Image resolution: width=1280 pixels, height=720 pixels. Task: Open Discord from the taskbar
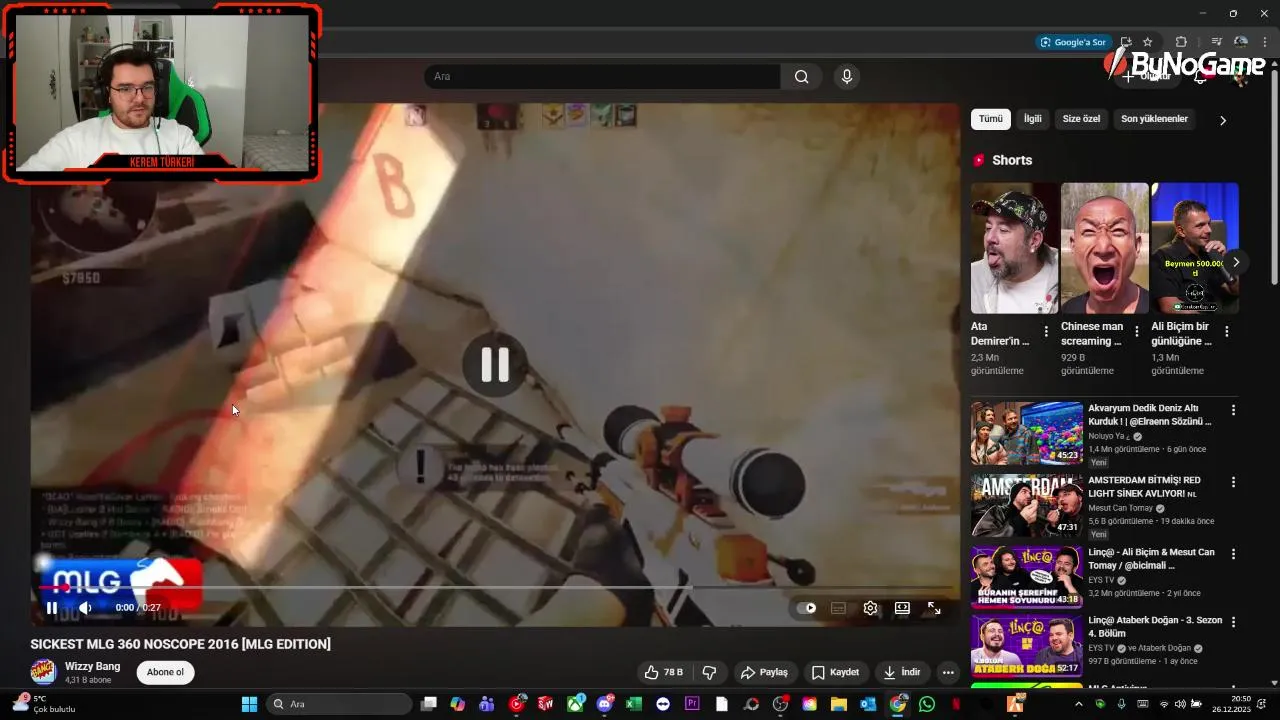click(x=604, y=704)
